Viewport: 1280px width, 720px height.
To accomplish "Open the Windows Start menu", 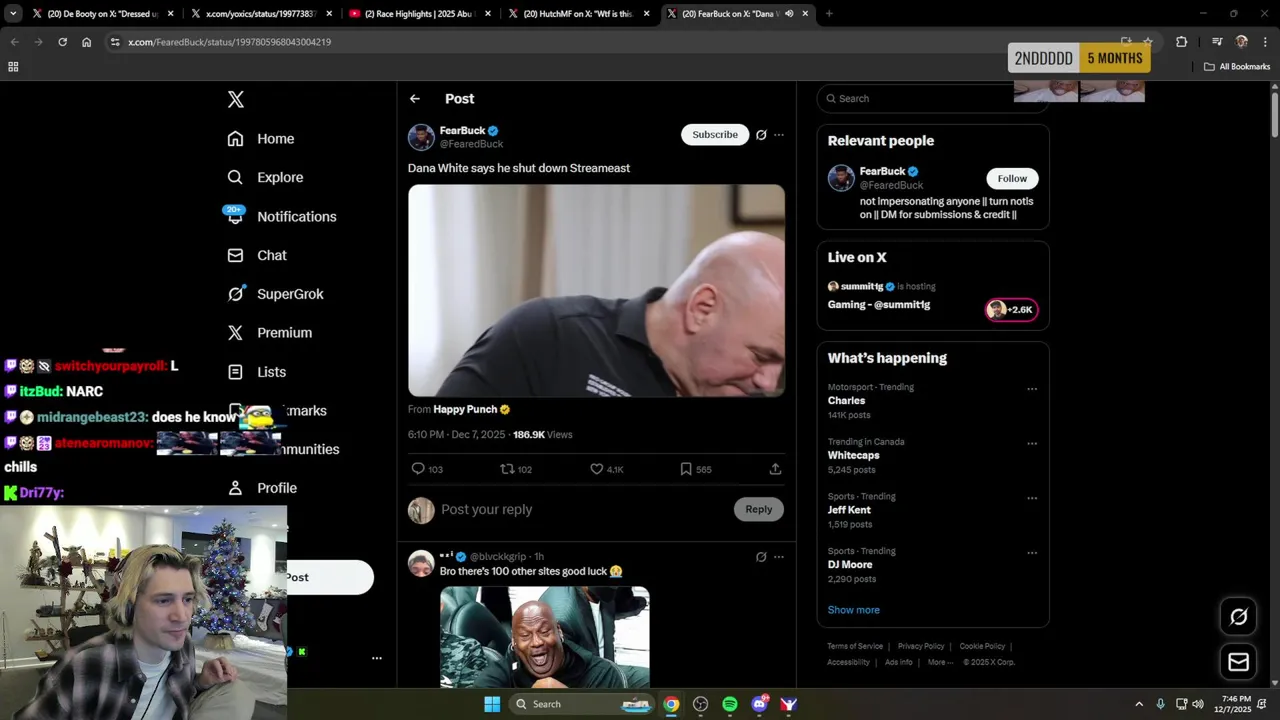I will point(492,704).
